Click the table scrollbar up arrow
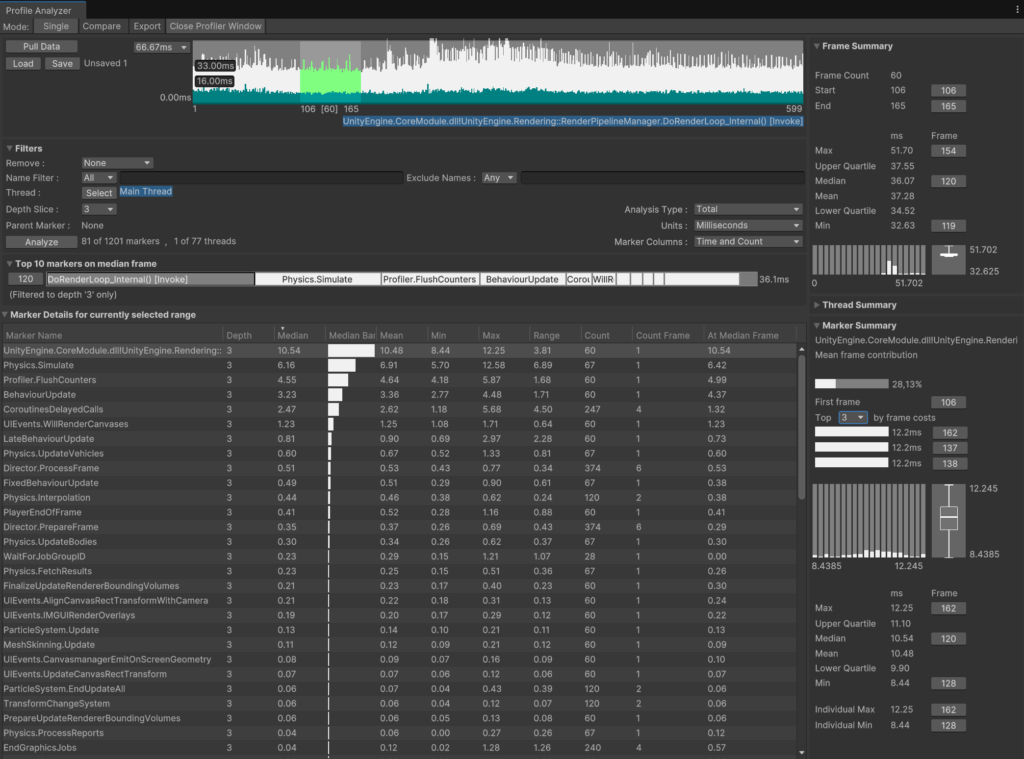 801,350
